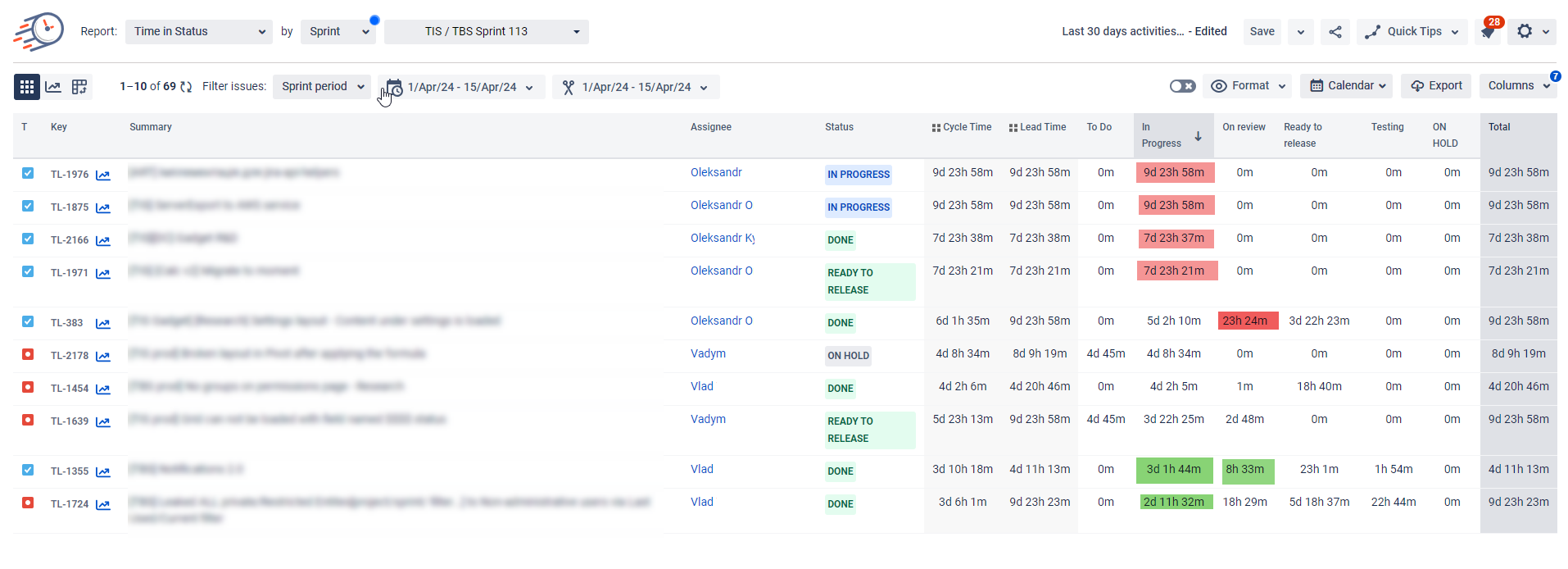Open notifications bell with 28 badge
This screenshot has height=569, width=1568.
(1488, 32)
